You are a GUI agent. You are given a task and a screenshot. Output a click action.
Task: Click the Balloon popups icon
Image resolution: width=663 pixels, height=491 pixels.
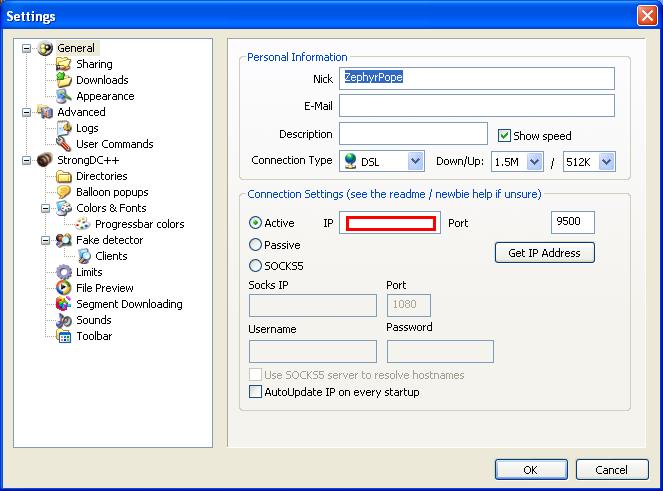click(x=64, y=192)
